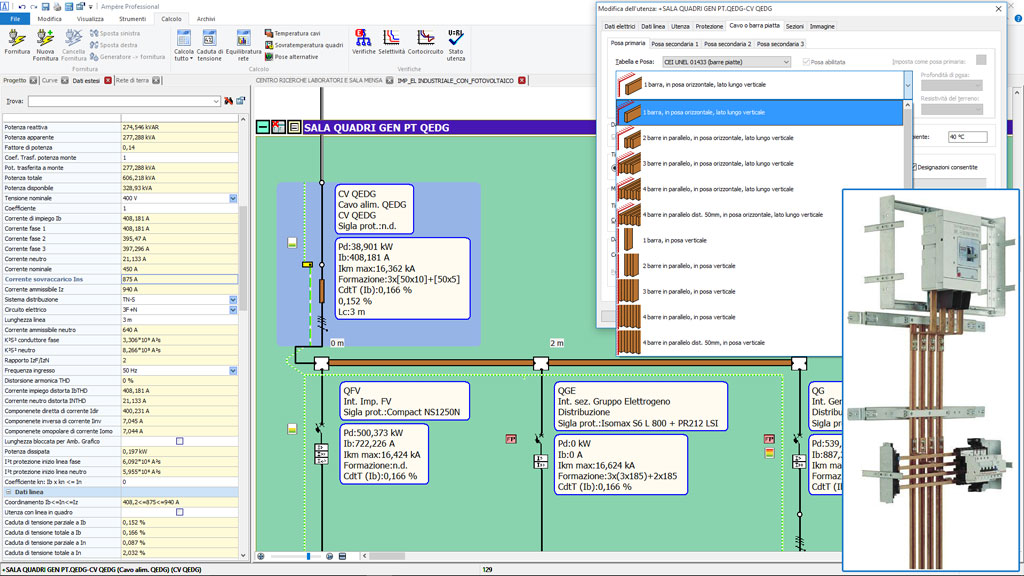
Task: Open the Dati elettrici dialog tab
Action: [619, 27]
